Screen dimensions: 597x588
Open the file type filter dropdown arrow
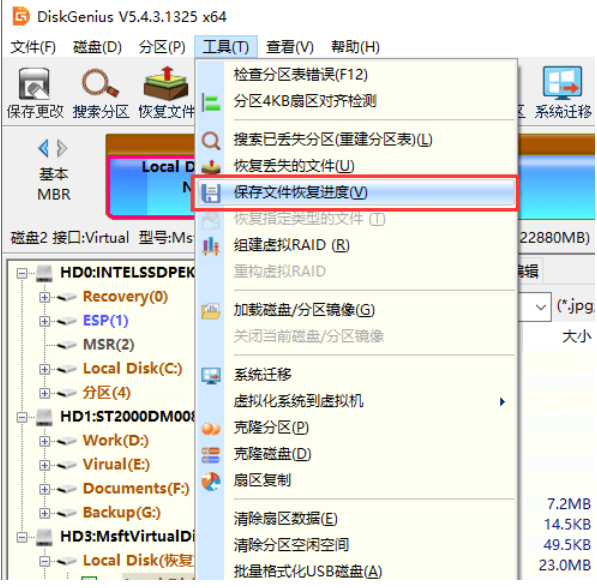[540, 307]
